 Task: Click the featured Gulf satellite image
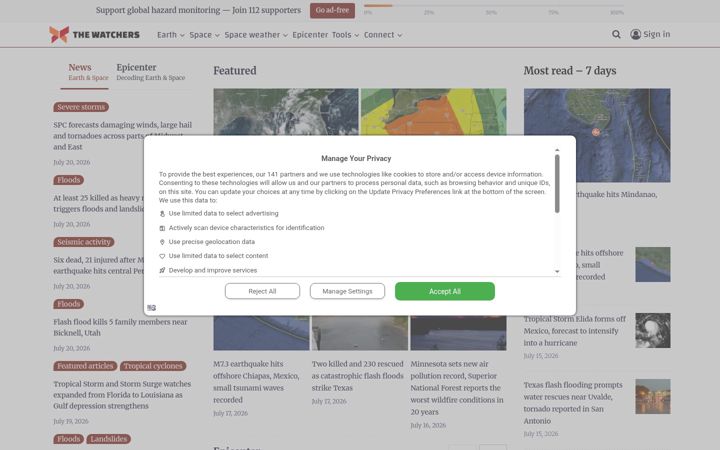point(286,112)
